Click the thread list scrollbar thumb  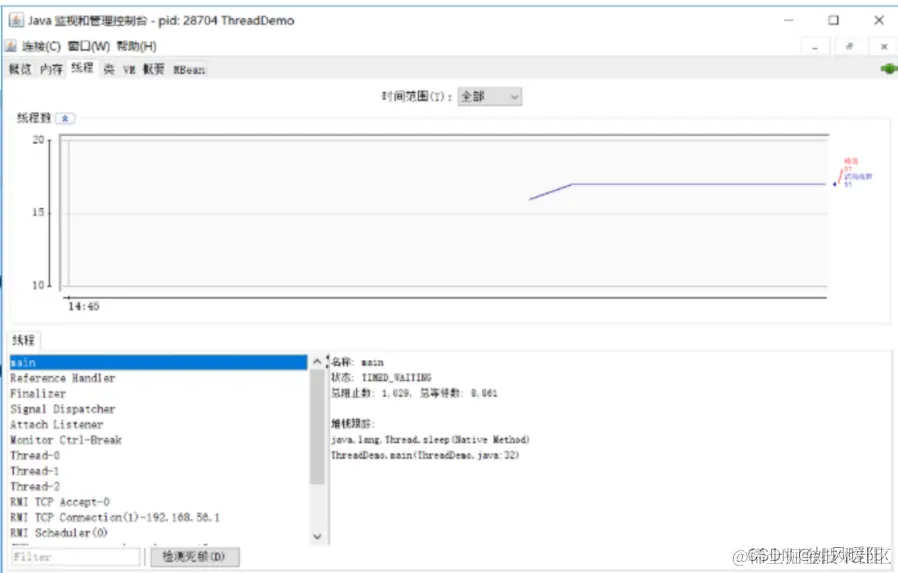(317, 426)
